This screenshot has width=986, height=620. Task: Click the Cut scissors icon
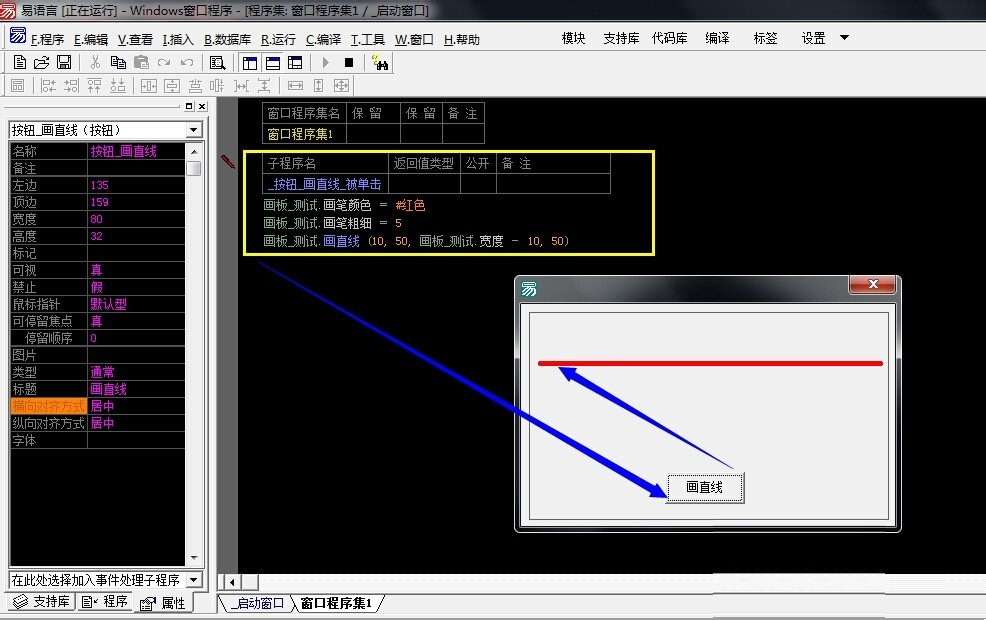(x=95, y=62)
